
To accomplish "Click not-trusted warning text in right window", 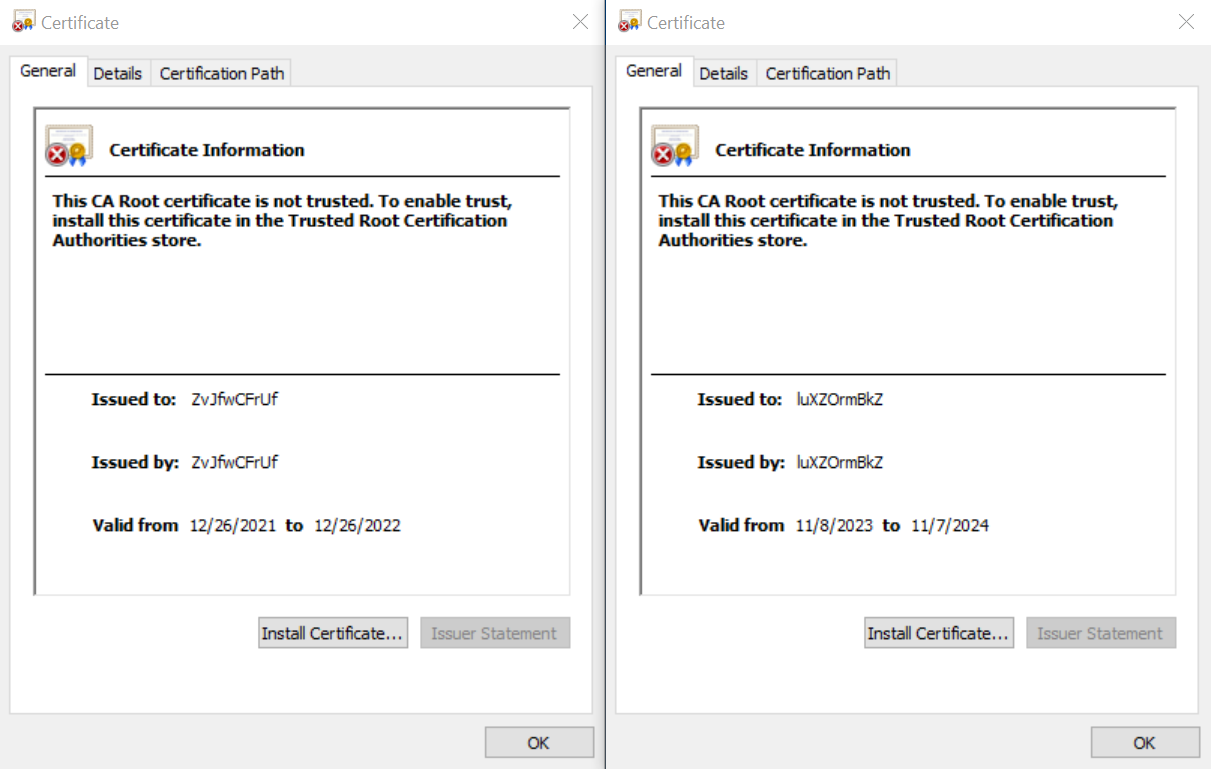I will pos(888,221).
